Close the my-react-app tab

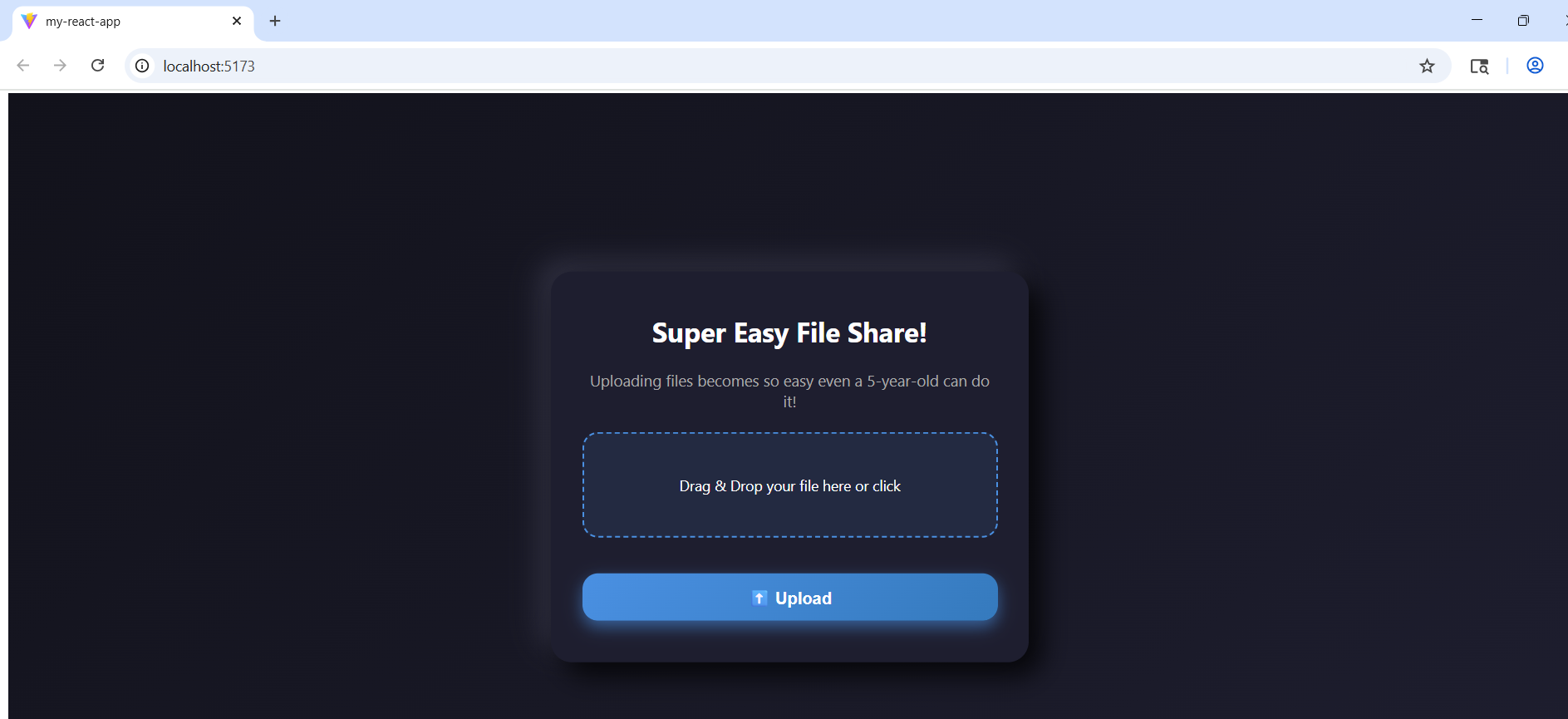[237, 21]
